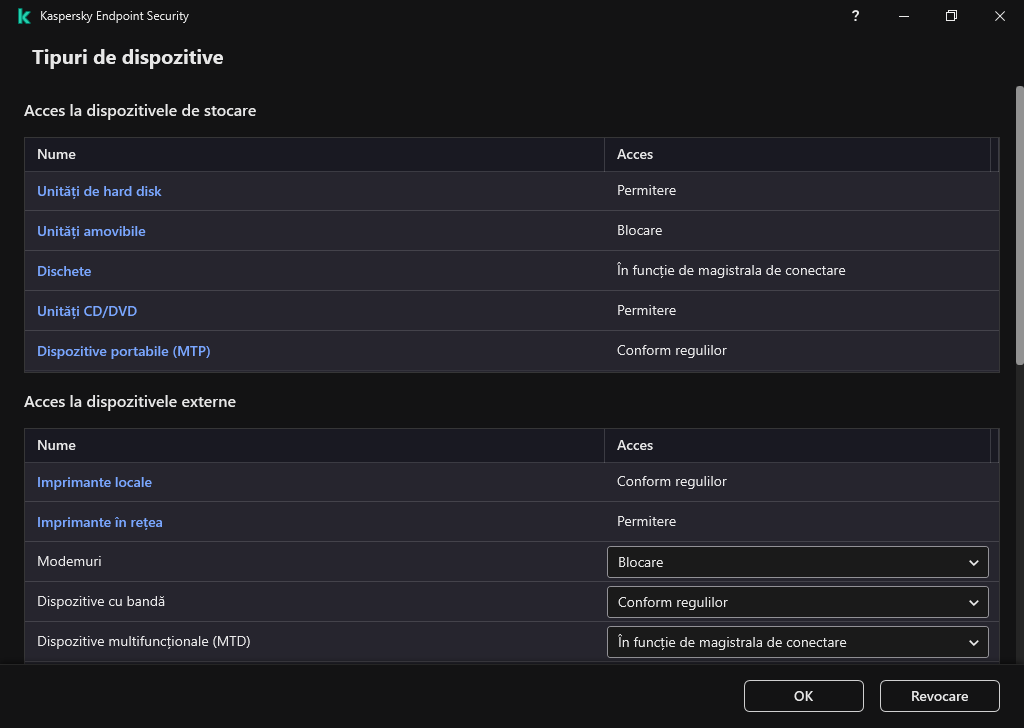Open Unități de hard disk link

tap(99, 191)
